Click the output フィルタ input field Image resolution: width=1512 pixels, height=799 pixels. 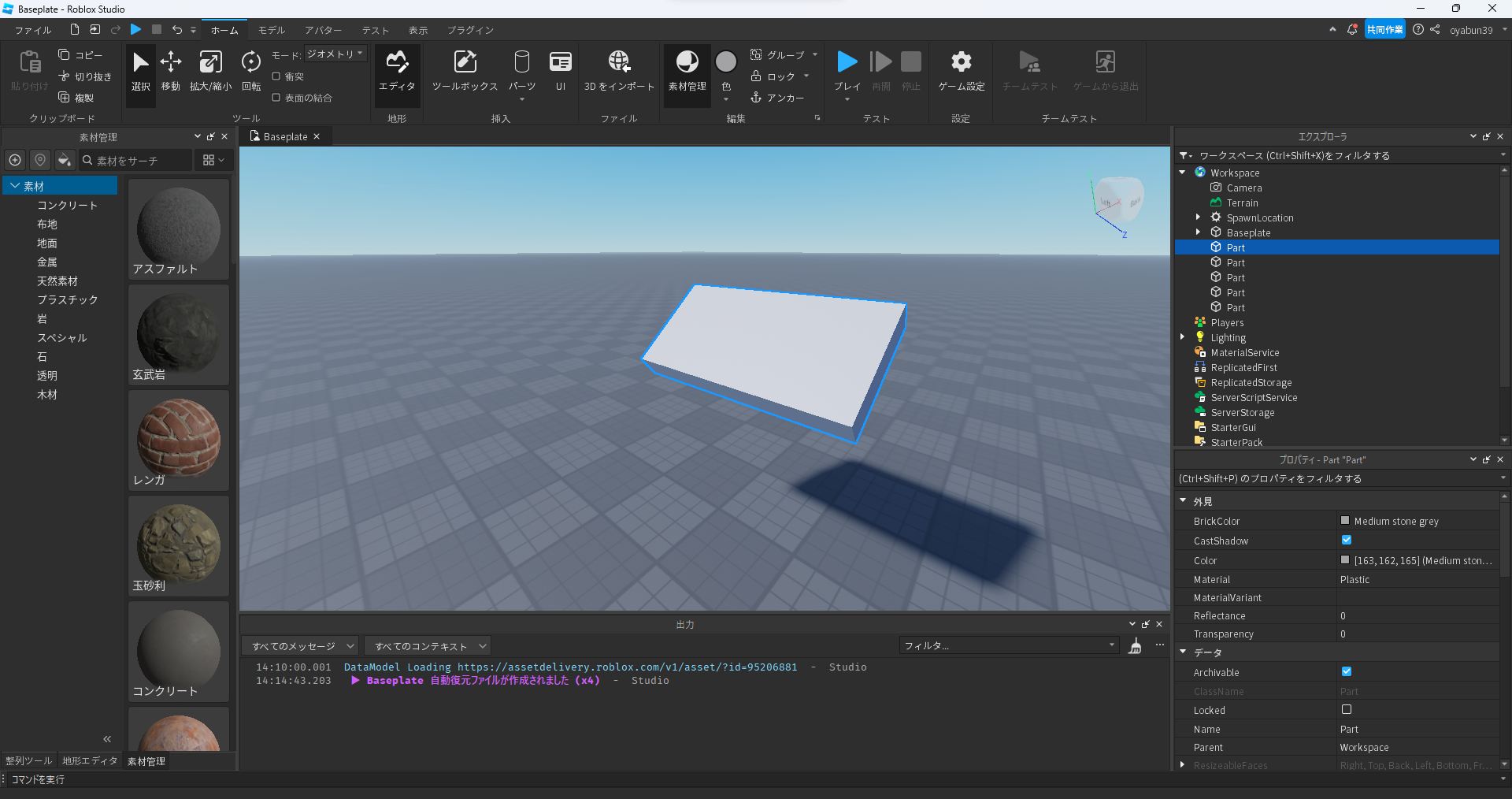click(x=1009, y=646)
